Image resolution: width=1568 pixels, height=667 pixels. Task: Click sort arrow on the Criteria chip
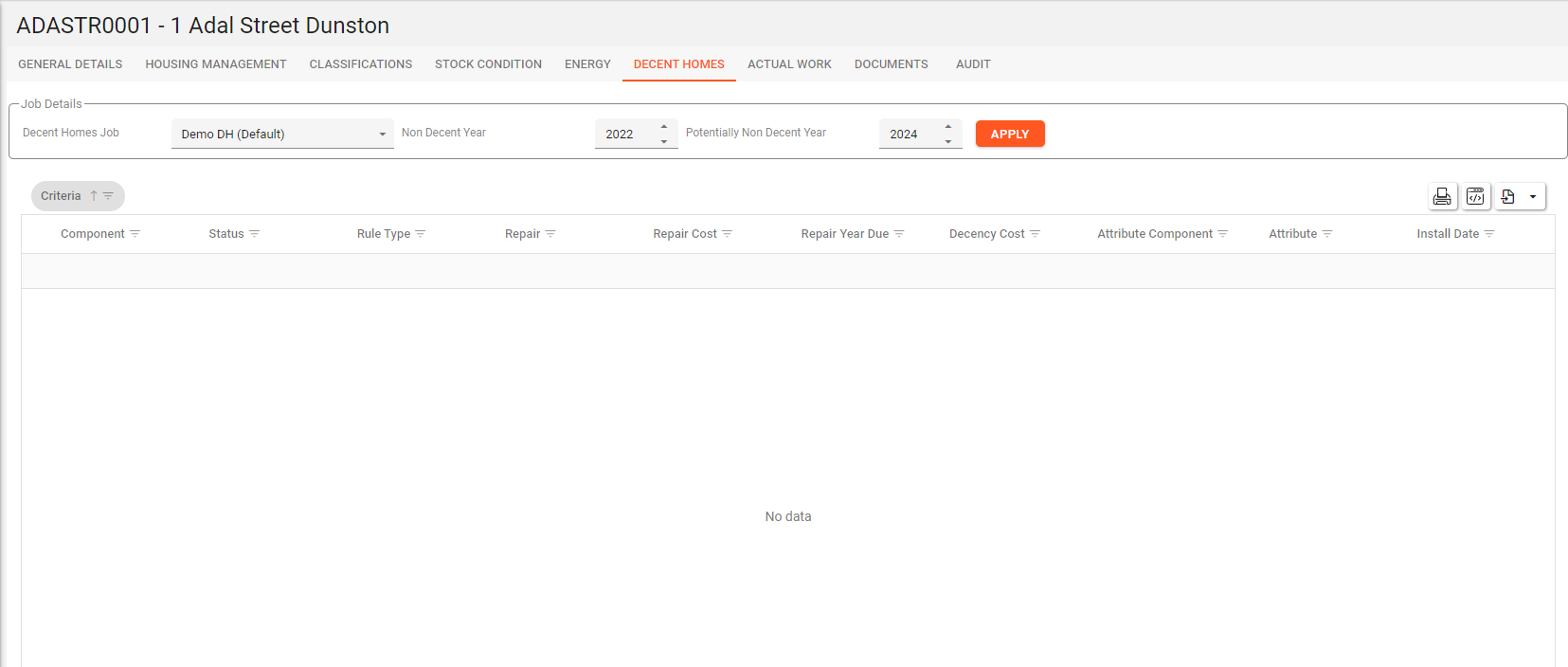point(94,196)
